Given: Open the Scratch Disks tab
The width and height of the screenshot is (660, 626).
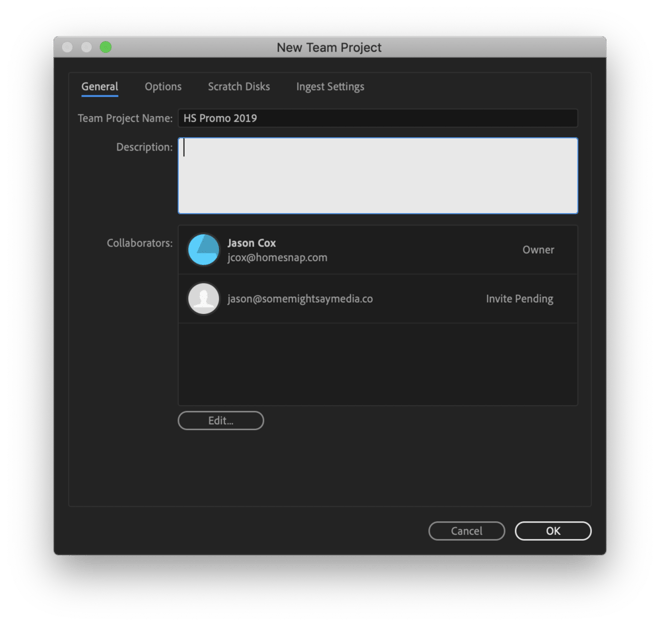Looking at the screenshot, I should (239, 87).
